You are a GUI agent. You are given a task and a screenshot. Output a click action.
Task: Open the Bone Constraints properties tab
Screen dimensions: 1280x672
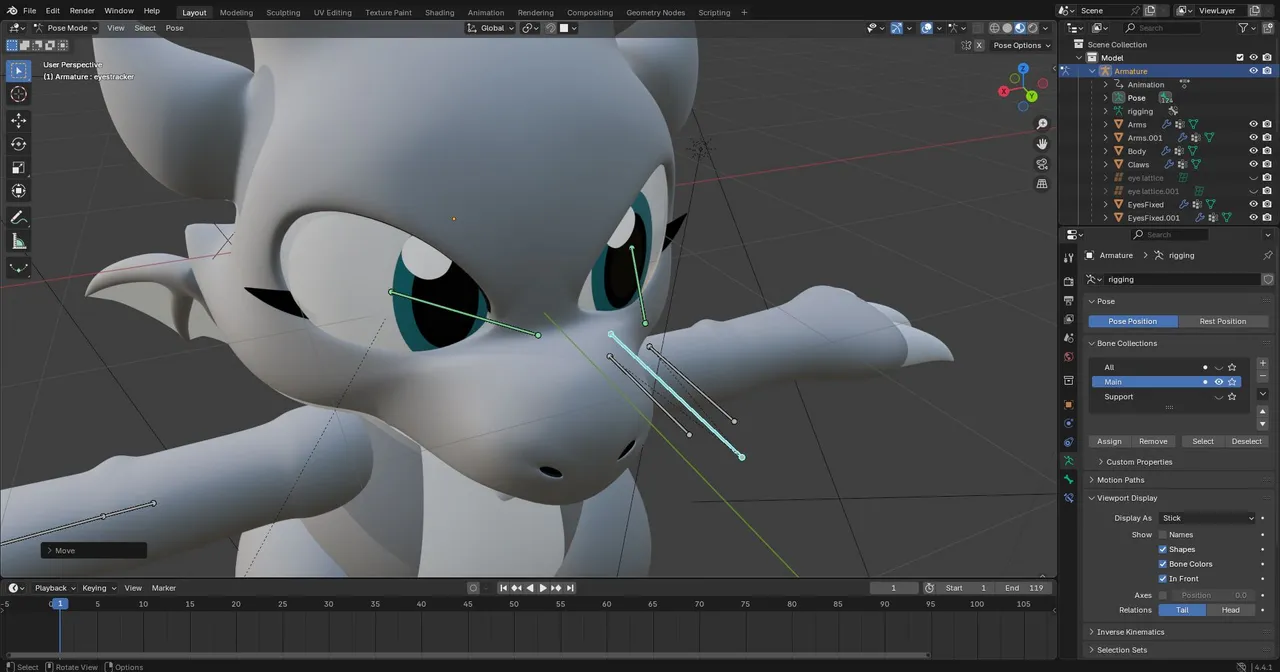coord(1068,497)
